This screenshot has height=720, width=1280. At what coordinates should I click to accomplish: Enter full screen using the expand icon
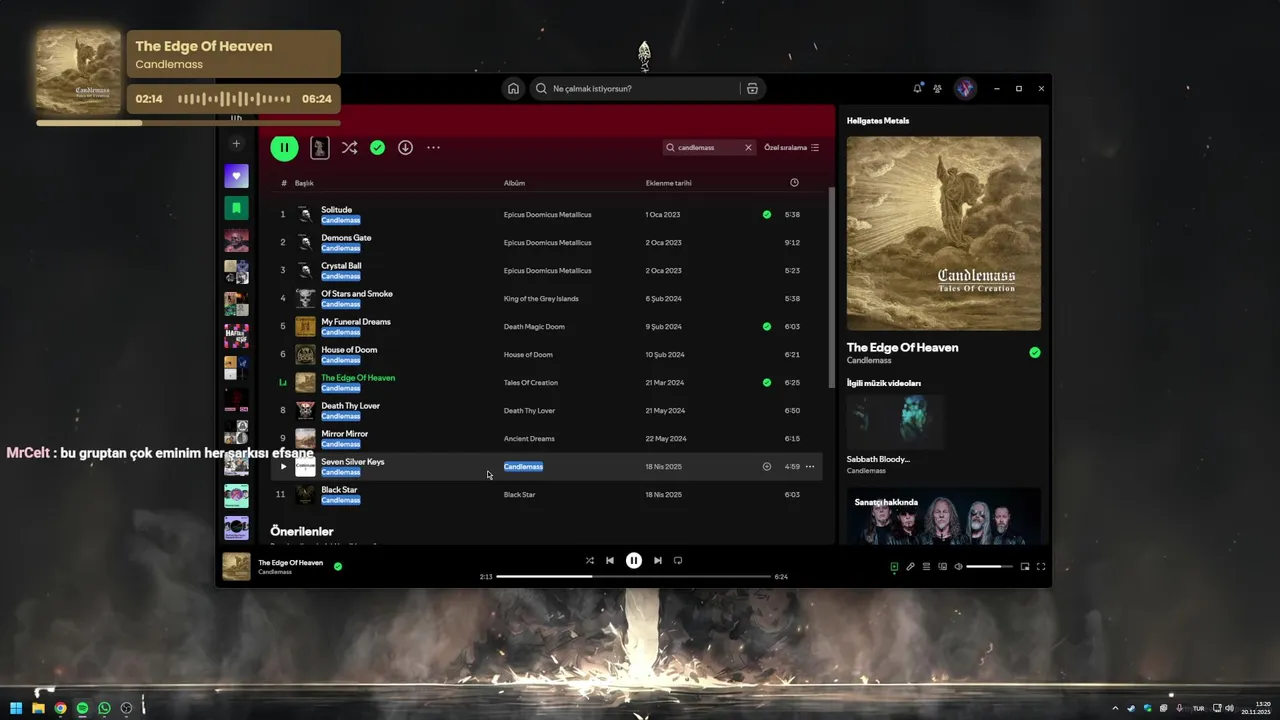pyautogui.click(x=1041, y=566)
